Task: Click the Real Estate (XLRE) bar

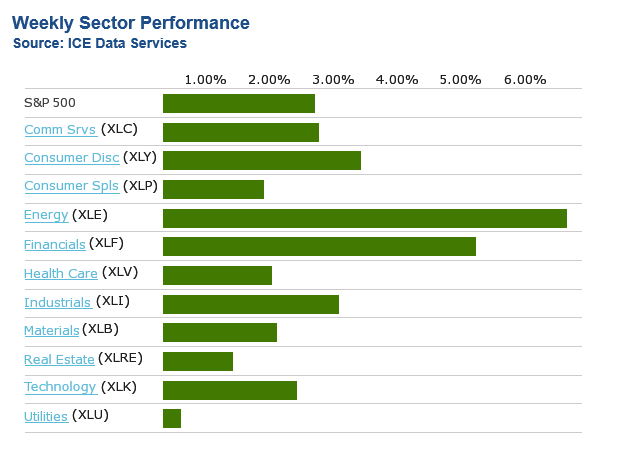Action: 197,361
